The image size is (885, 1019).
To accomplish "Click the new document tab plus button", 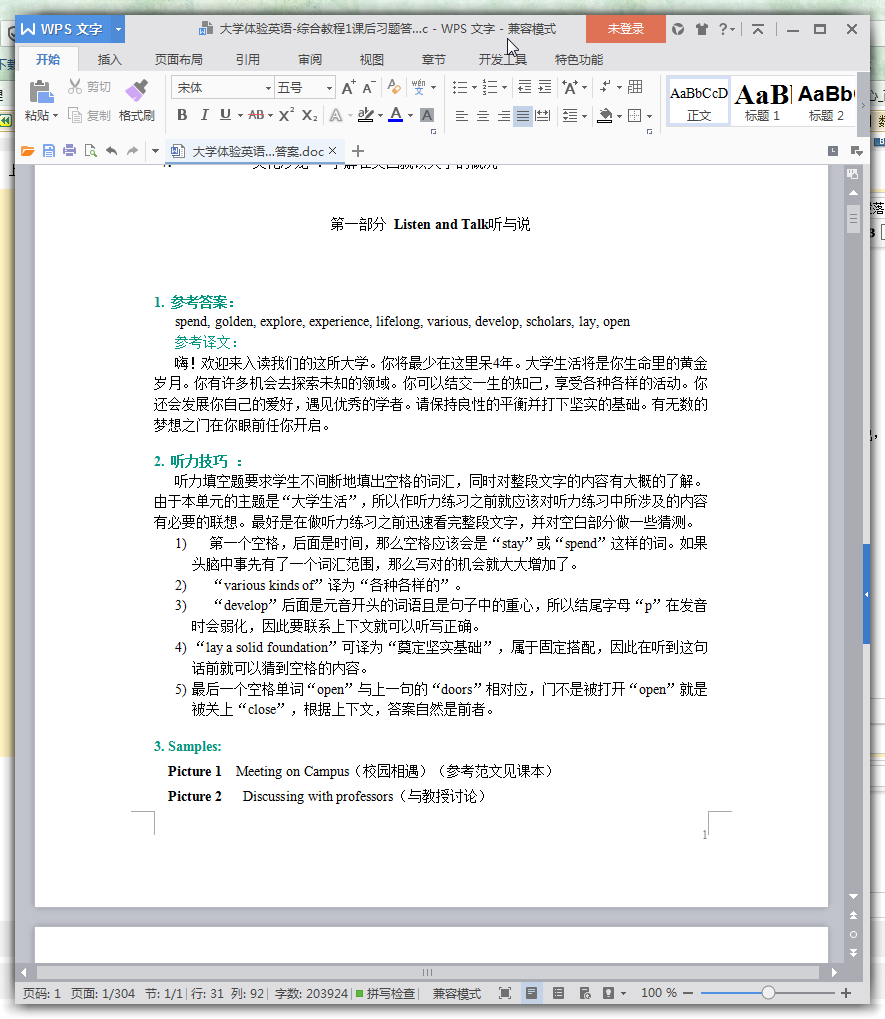I will click(x=357, y=151).
